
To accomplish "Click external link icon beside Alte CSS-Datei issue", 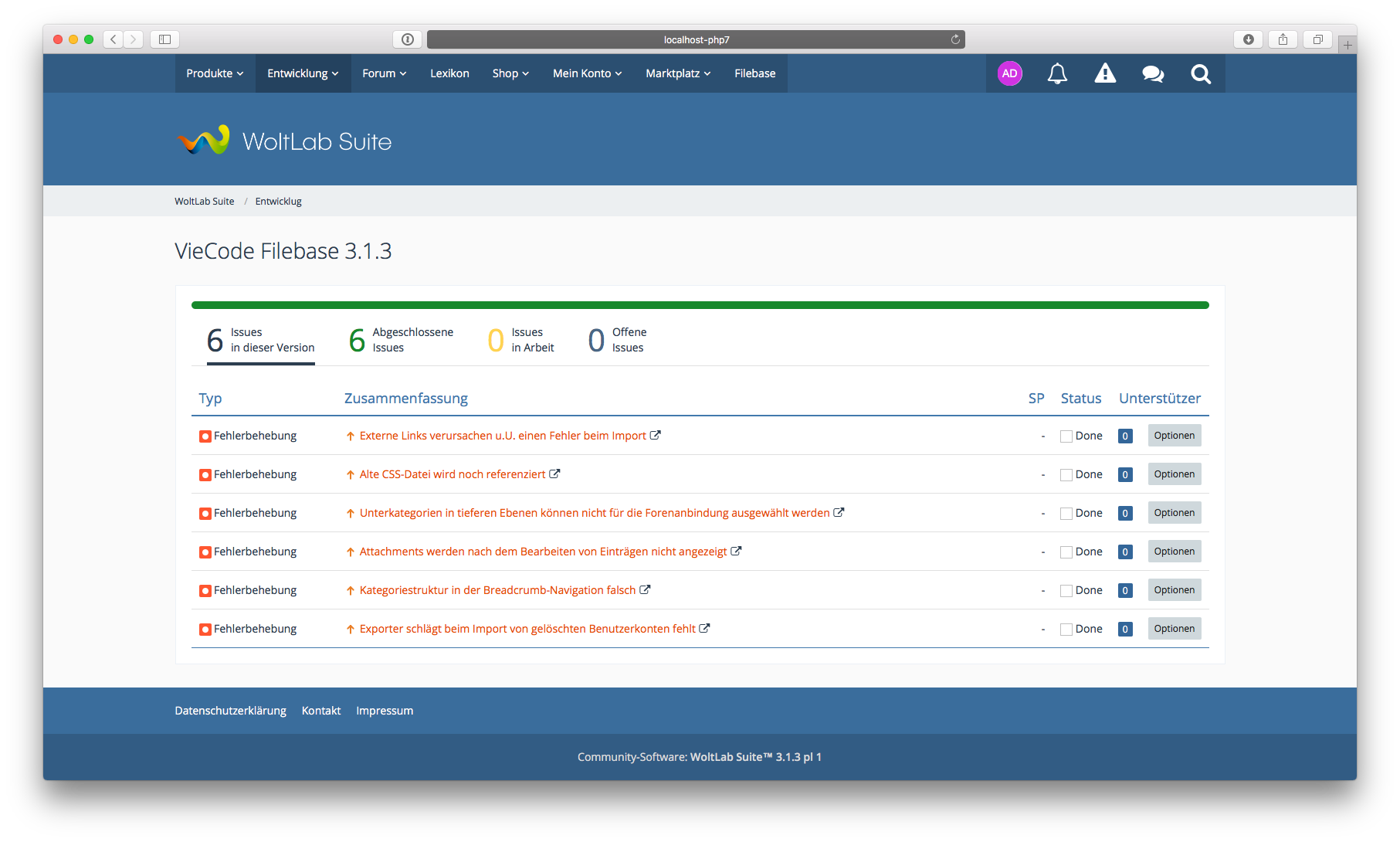I will click(x=555, y=474).
